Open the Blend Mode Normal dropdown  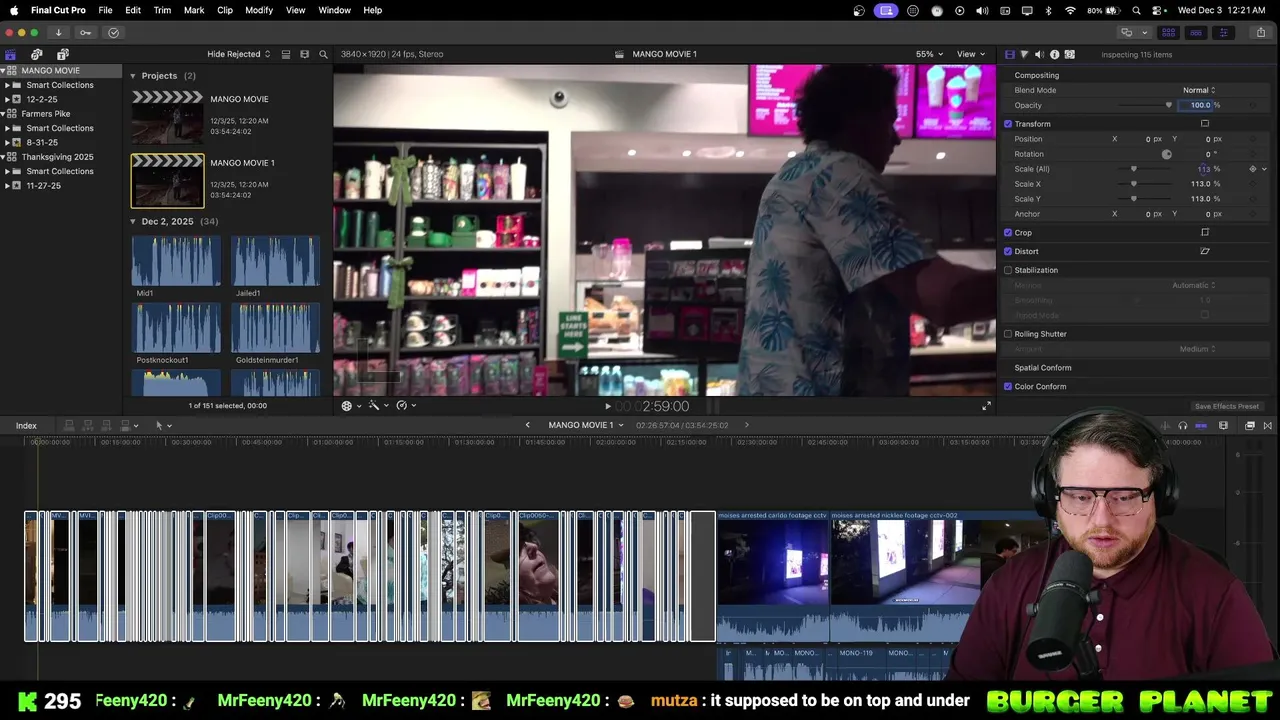[x=1199, y=90]
